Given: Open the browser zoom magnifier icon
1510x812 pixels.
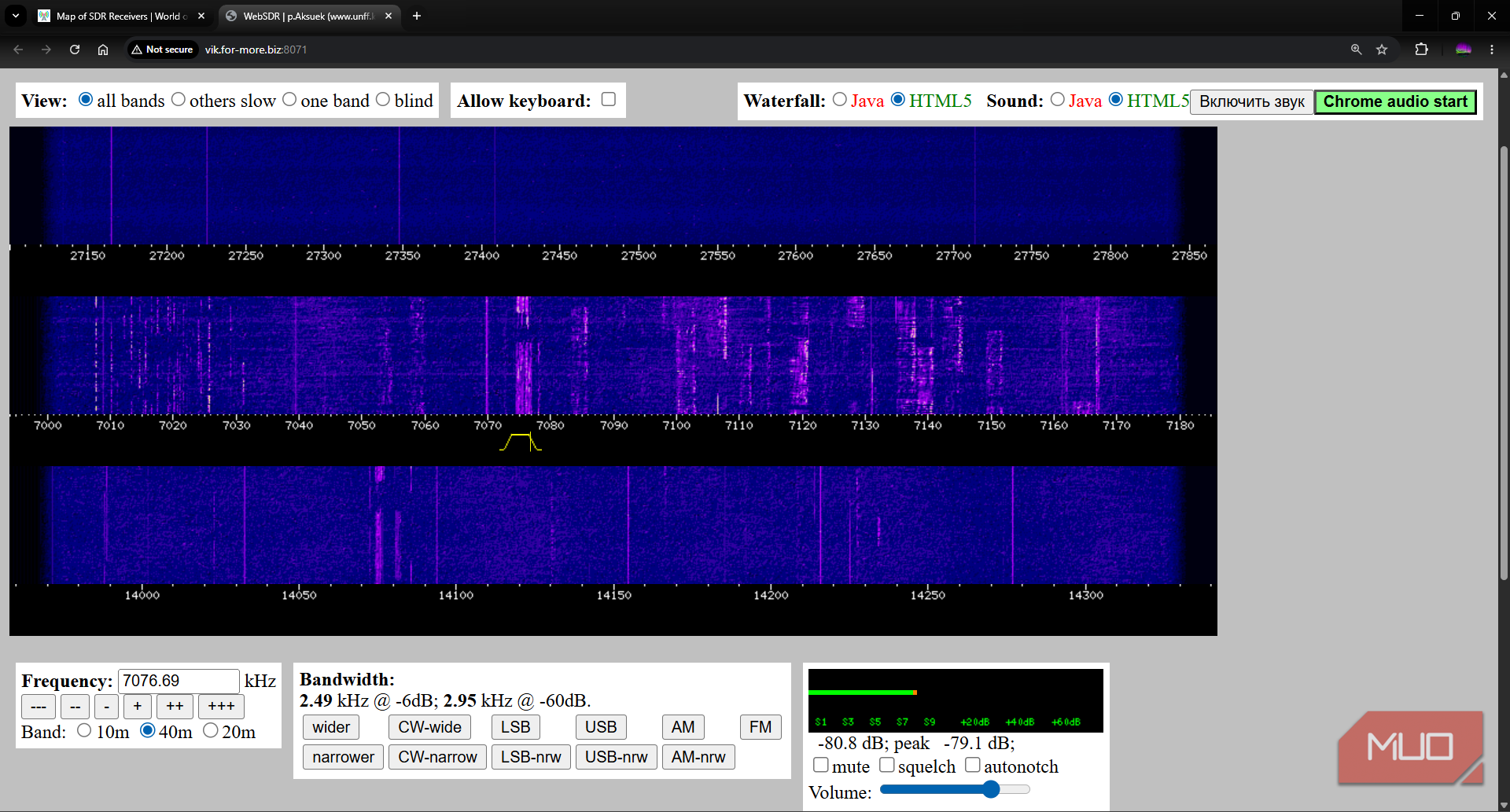Looking at the screenshot, I should (1356, 50).
